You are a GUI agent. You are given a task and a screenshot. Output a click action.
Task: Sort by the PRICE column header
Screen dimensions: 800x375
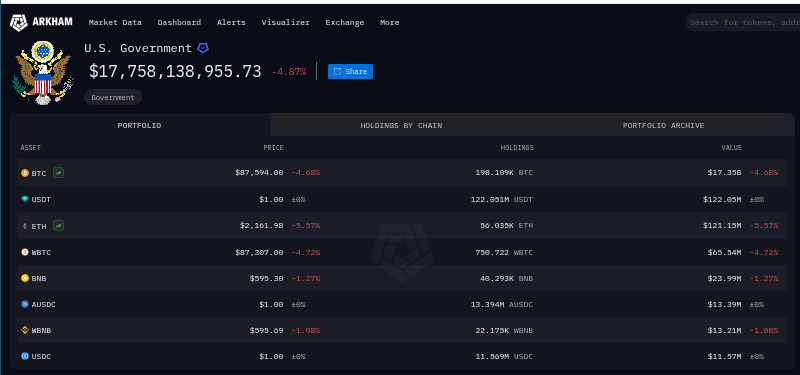pos(273,148)
